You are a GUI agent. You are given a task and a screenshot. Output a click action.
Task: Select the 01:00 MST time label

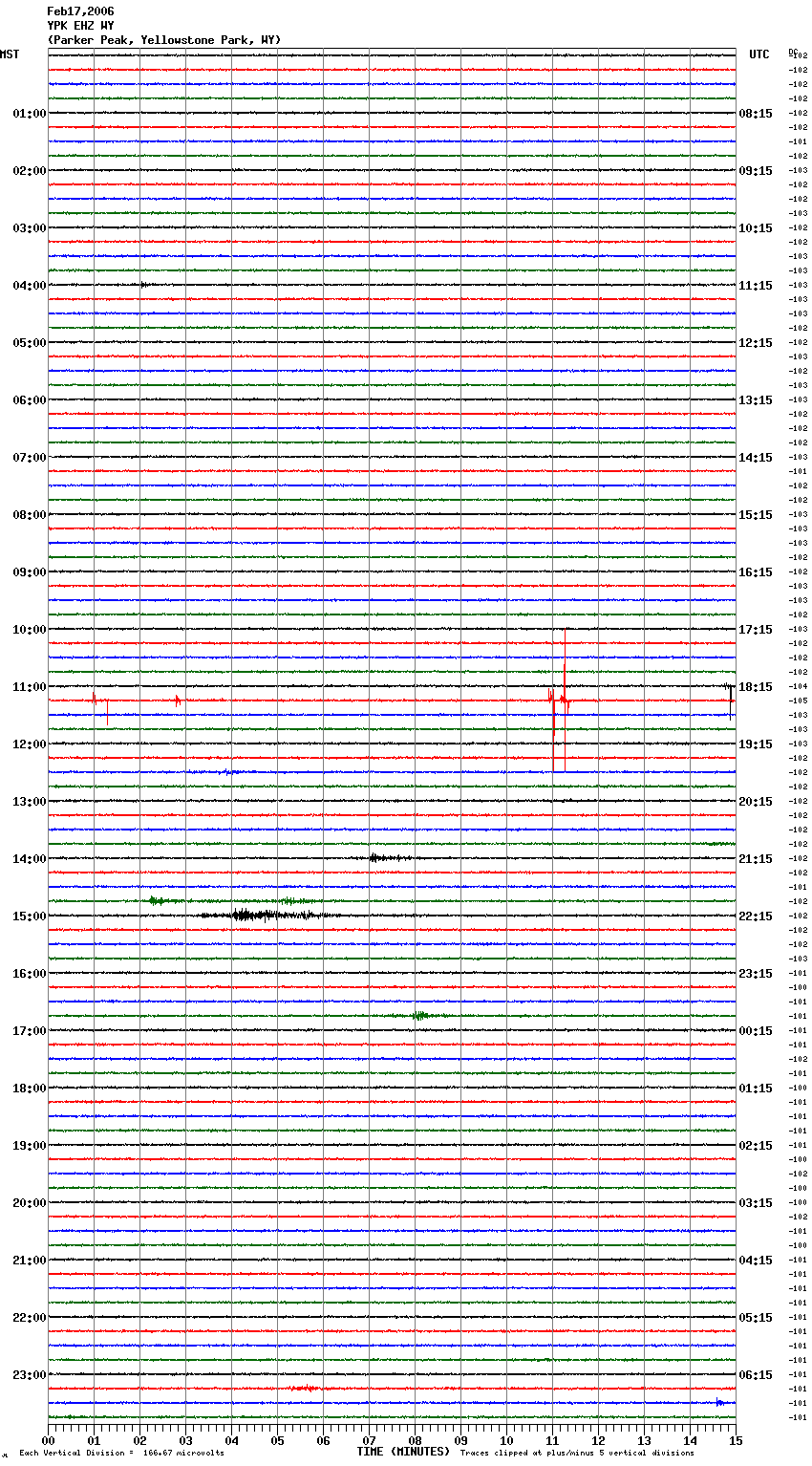coord(29,114)
